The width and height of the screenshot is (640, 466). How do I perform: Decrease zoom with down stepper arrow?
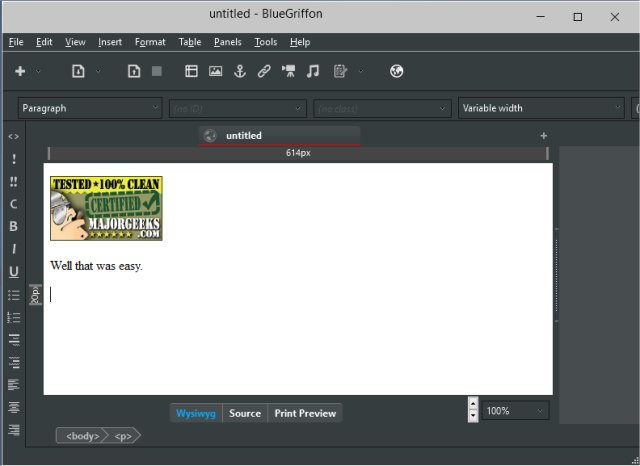tap(473, 416)
